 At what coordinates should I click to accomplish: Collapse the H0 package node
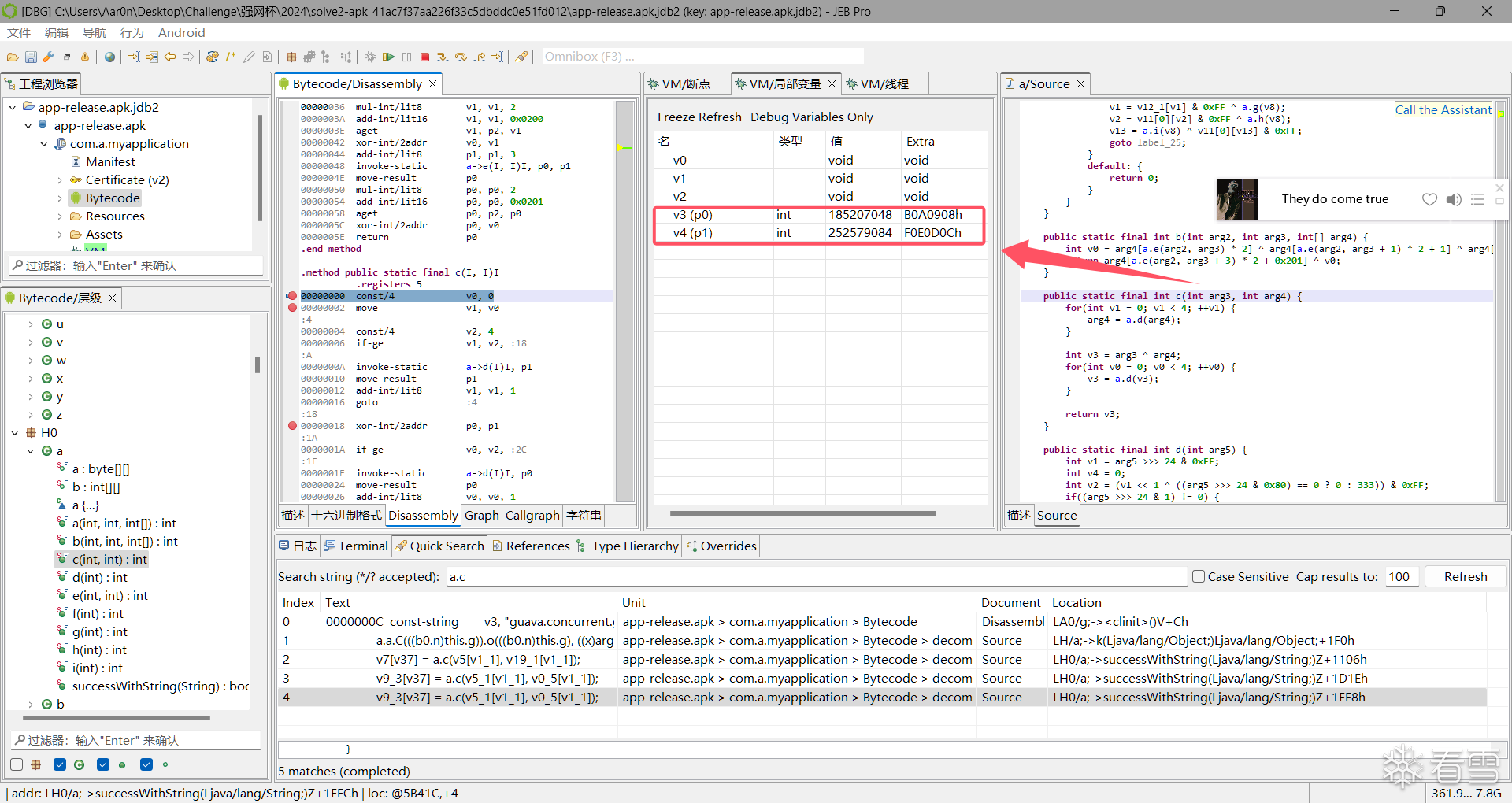(15, 433)
